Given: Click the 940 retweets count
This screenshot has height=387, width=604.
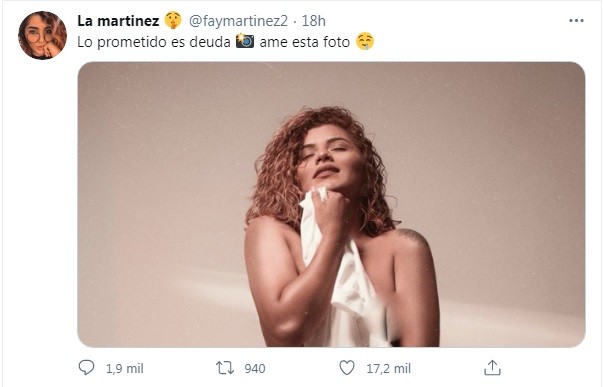Looking at the screenshot, I should pyautogui.click(x=255, y=369).
